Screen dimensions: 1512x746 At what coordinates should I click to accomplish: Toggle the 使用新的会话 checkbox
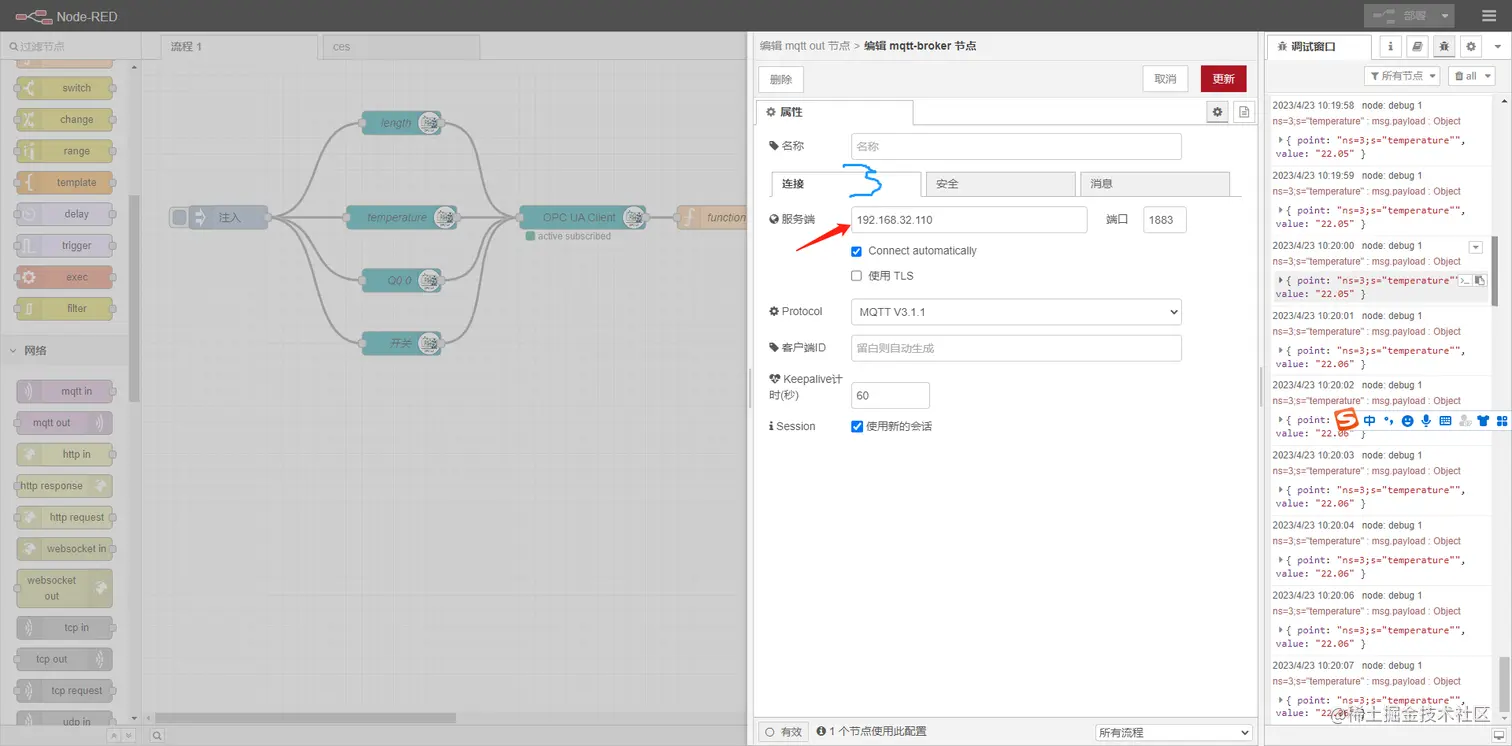click(x=857, y=426)
